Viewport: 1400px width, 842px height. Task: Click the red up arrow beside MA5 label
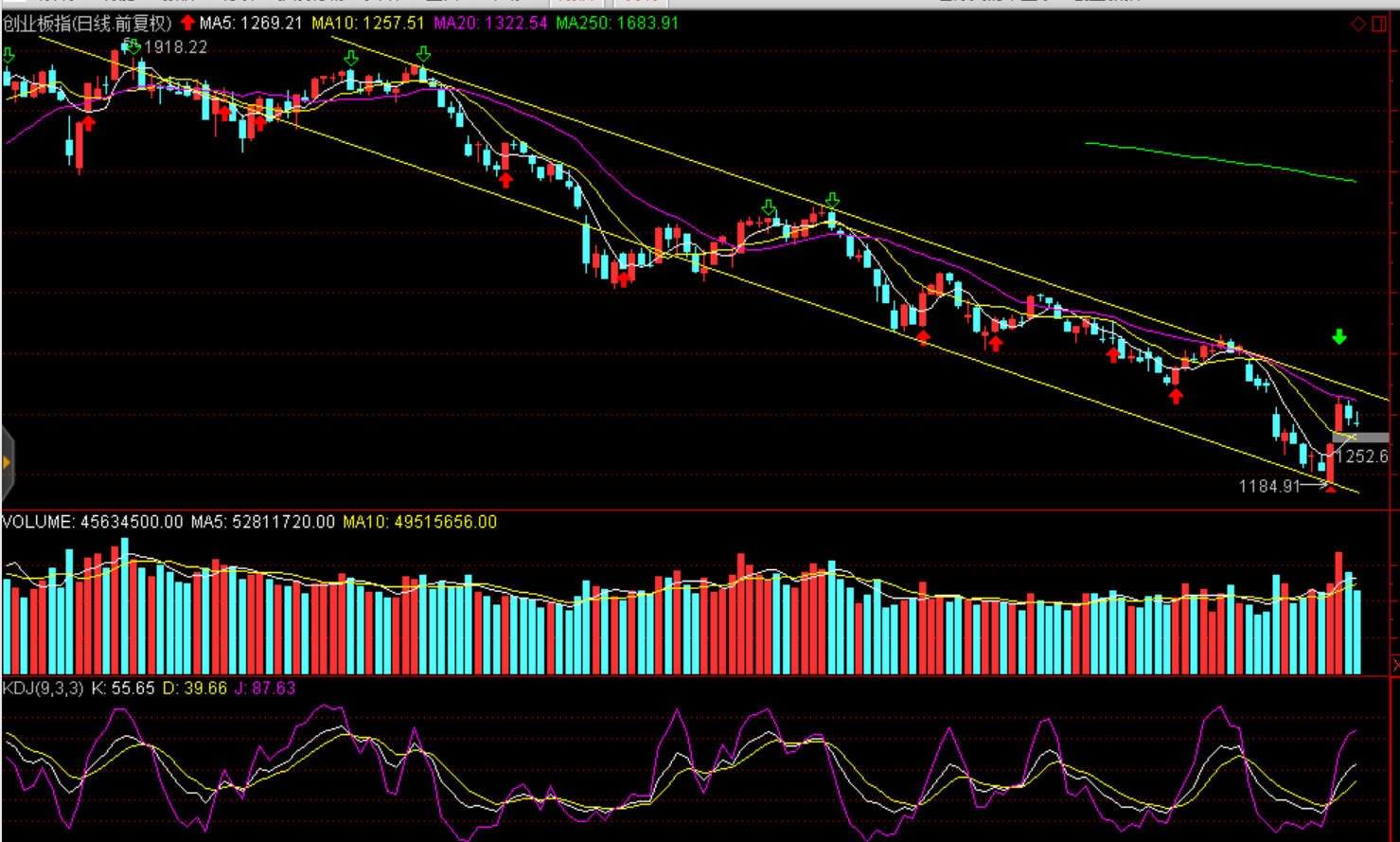tap(187, 23)
